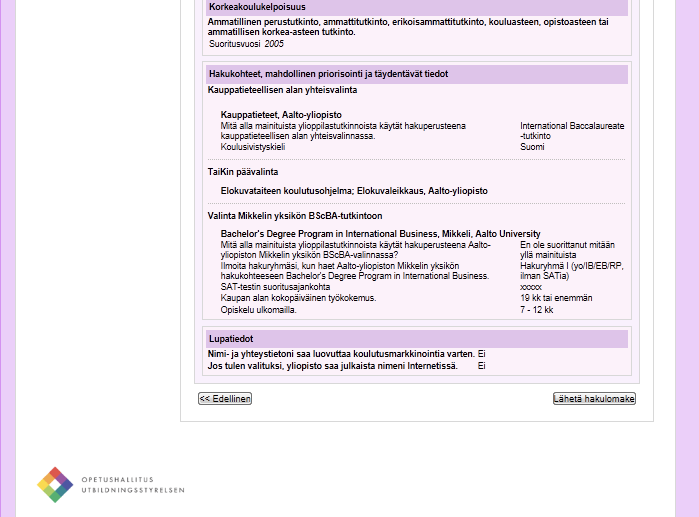Viewport: 699px width, 517px height.
Task: Click the Opetushallitus diamond logo
Action: 55,485
